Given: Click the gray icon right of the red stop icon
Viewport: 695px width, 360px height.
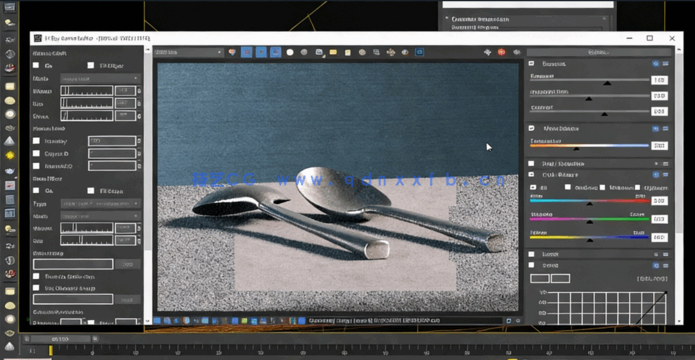Looking at the screenshot, I should point(516,52).
